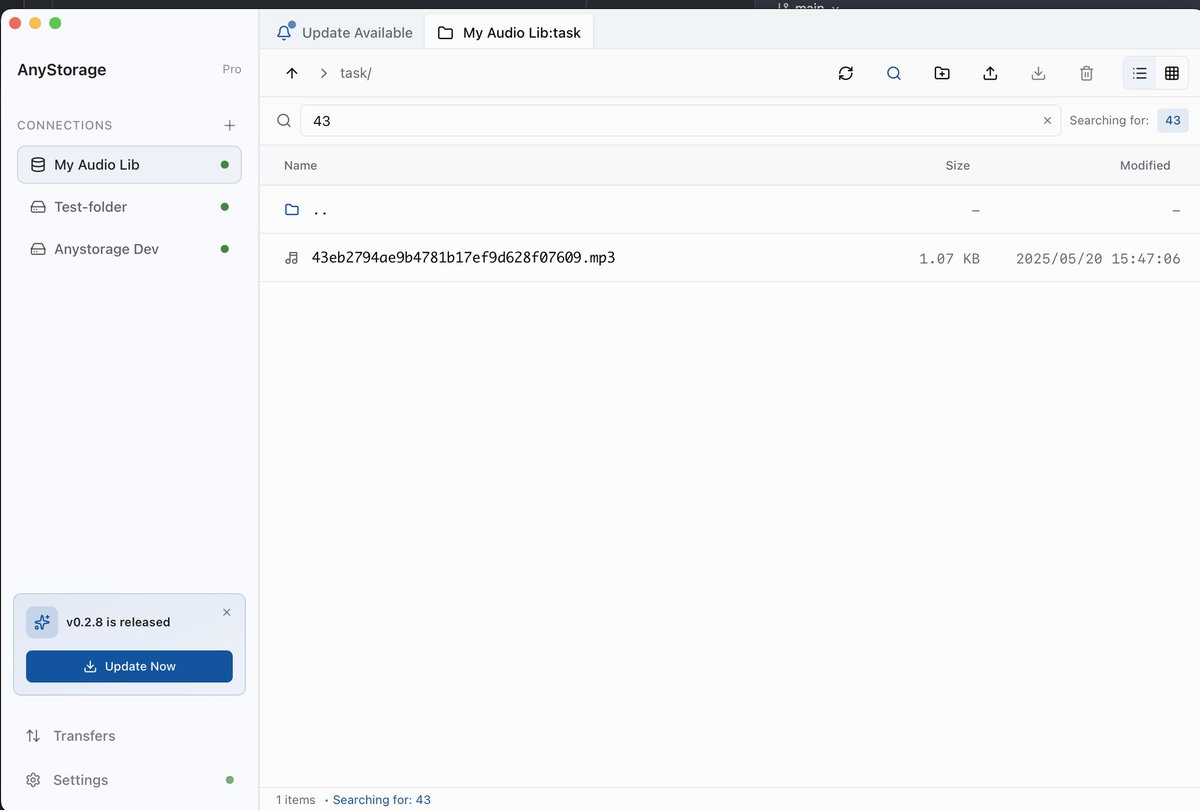
Task: Dismiss the v0.2.8 release notice
Action: [226, 612]
